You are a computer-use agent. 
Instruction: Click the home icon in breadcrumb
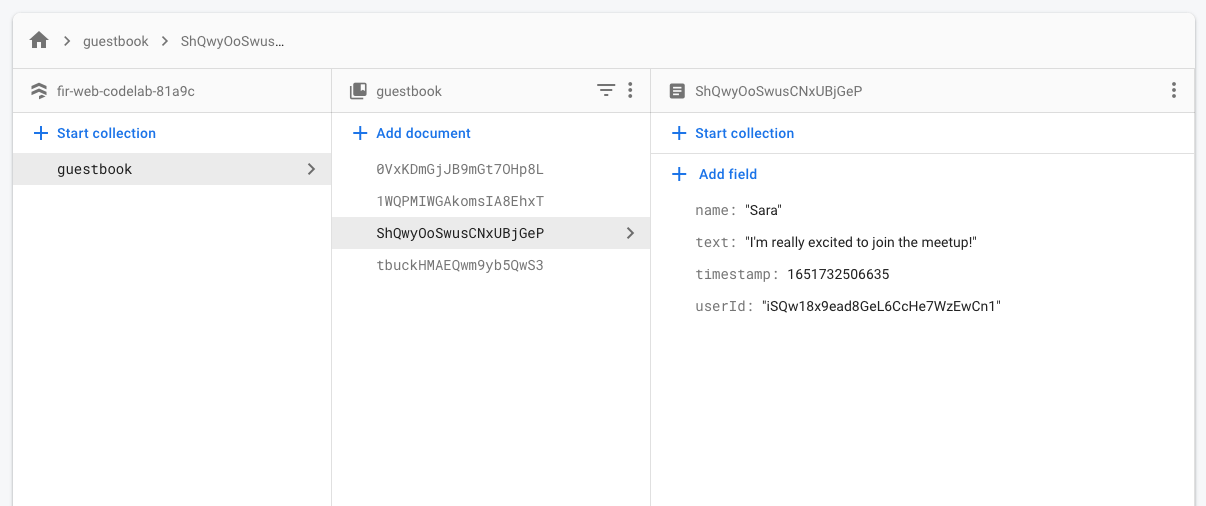click(x=39, y=41)
